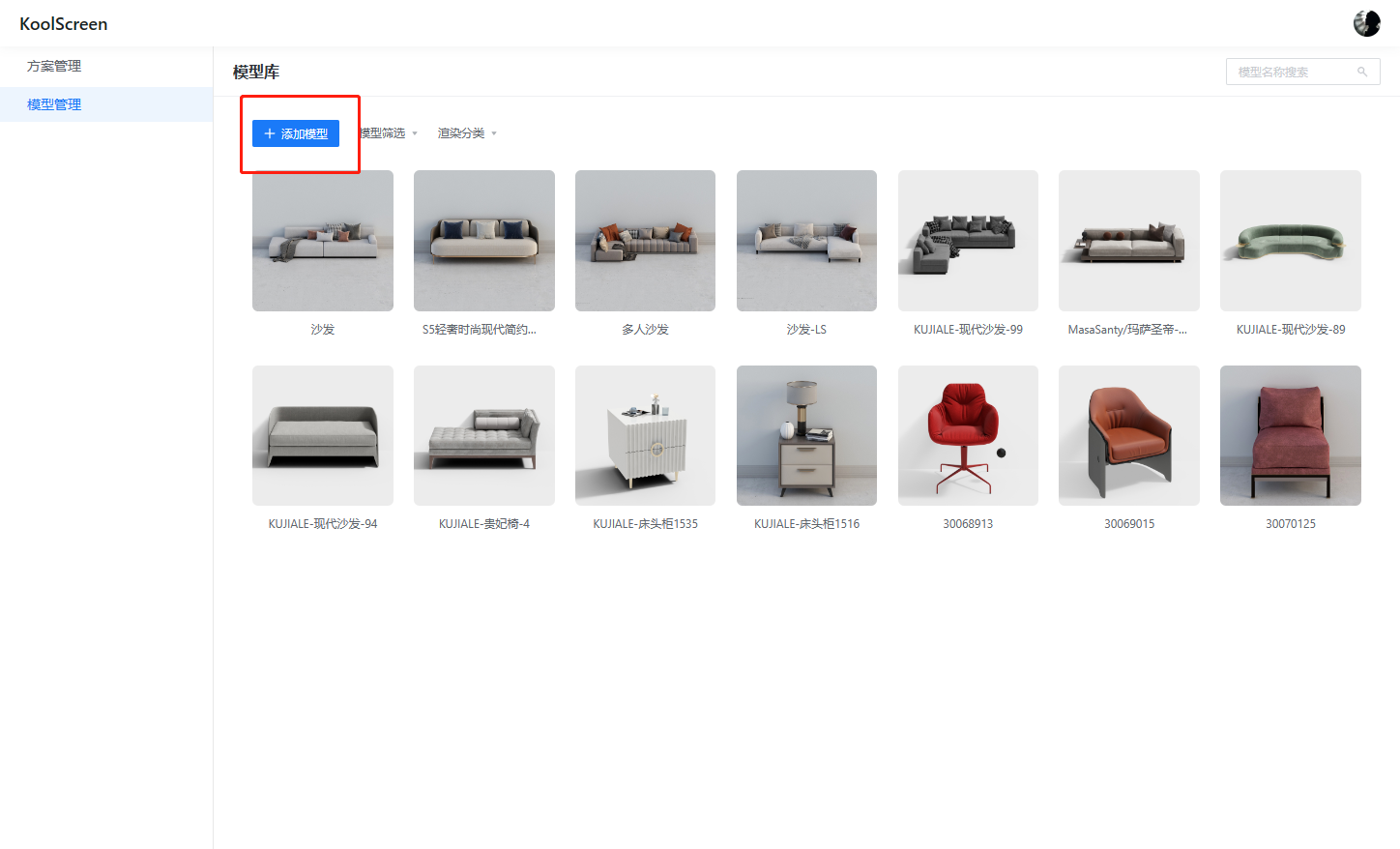
Task: Open the 沙发 model thumbnail
Action: coord(323,241)
